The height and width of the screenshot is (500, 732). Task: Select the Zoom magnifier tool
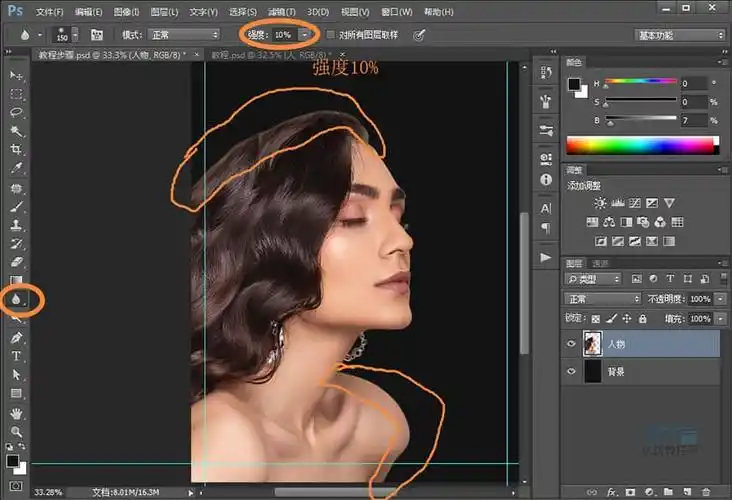click(16, 432)
